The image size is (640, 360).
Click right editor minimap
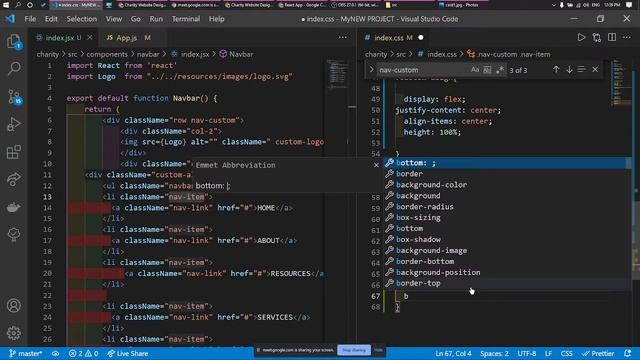coord(621,84)
